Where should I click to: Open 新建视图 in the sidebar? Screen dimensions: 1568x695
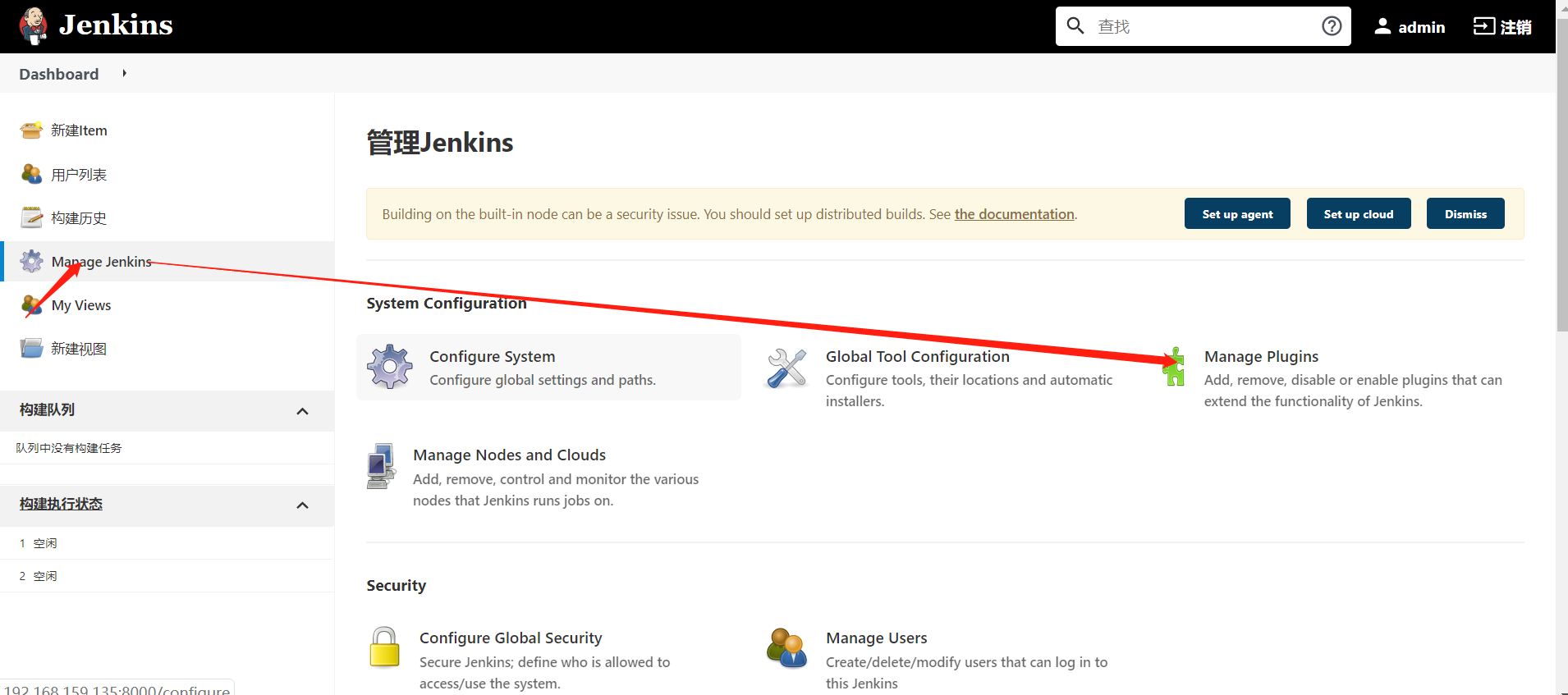coord(79,349)
